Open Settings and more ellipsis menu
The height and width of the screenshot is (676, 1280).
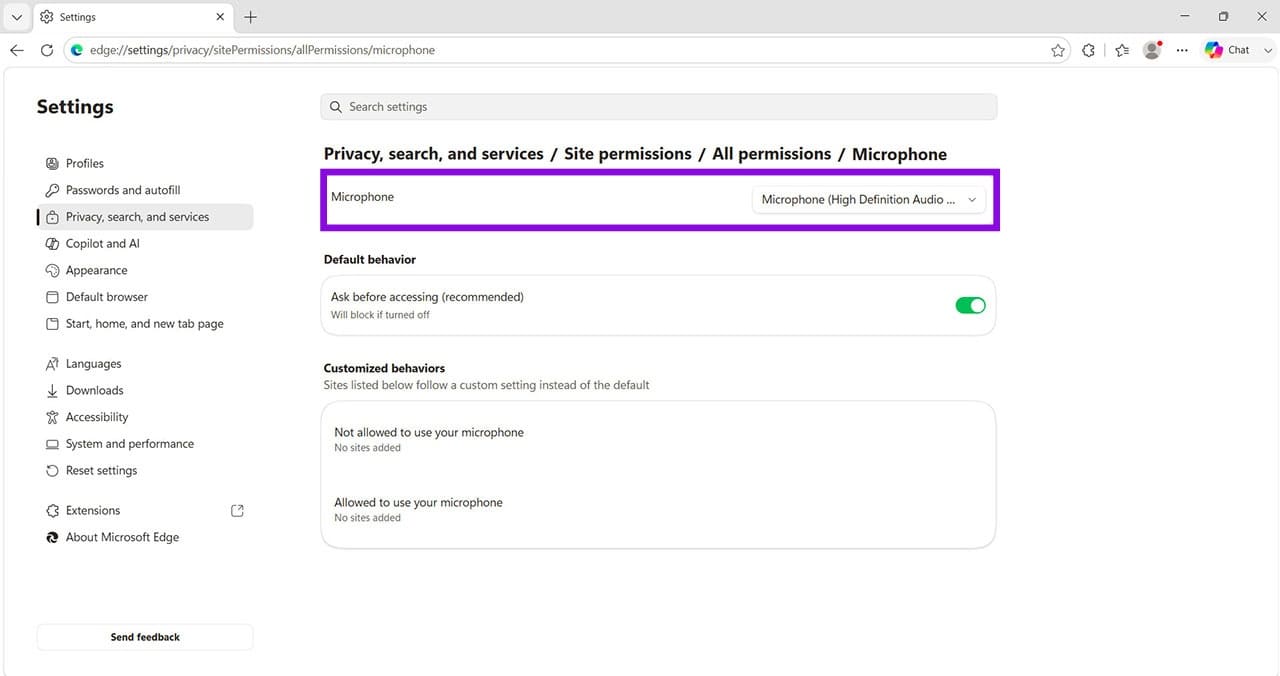[1182, 50]
